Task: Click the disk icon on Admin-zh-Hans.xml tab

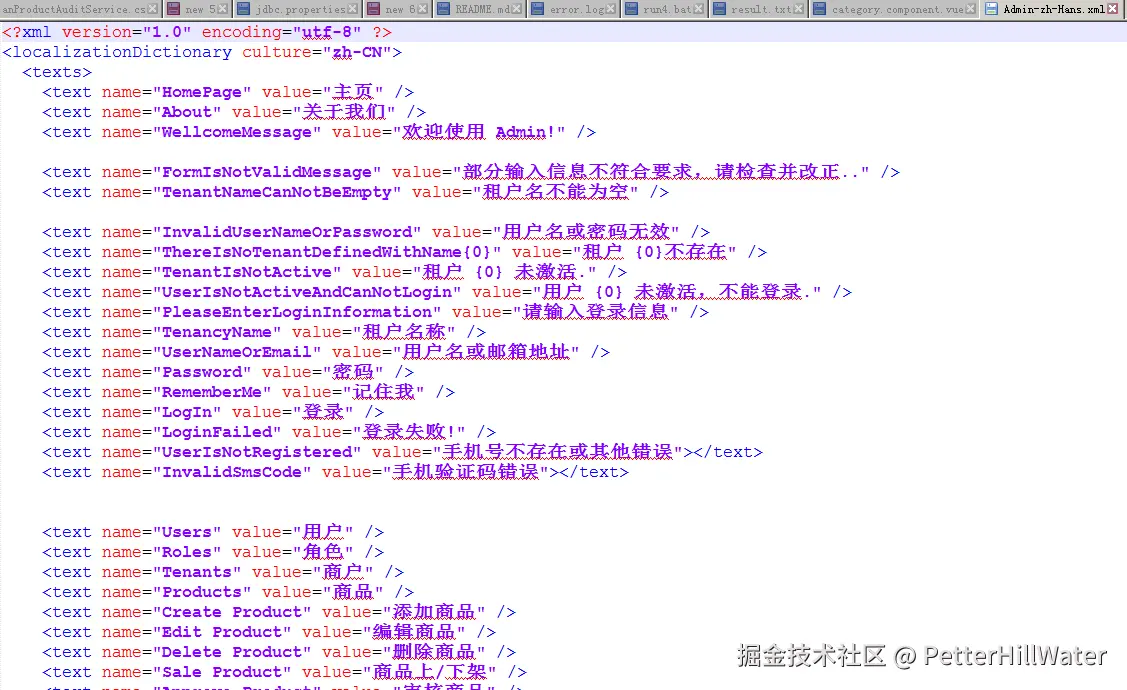Action: coord(992,9)
